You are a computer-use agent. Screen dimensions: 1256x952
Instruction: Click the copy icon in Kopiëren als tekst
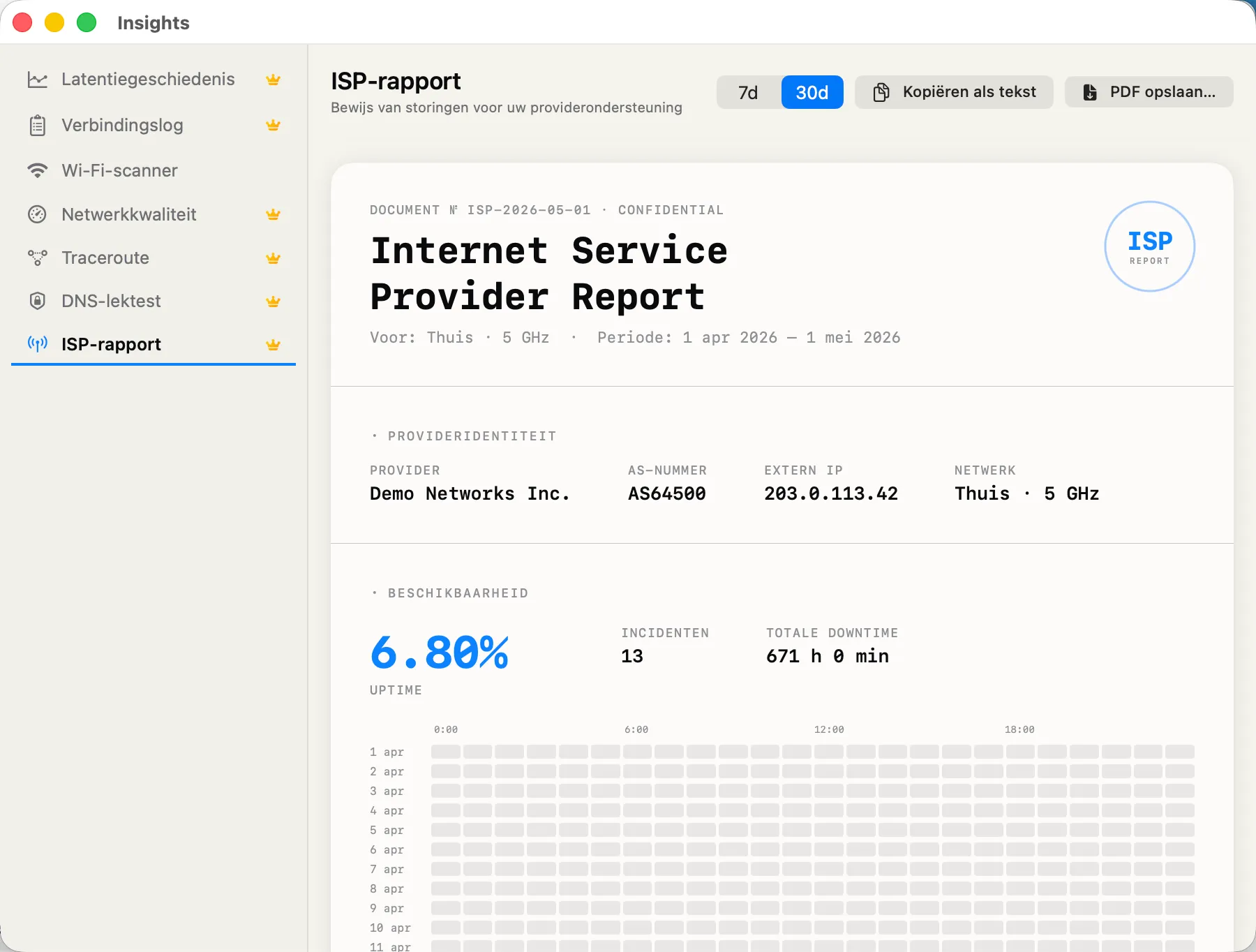click(881, 92)
